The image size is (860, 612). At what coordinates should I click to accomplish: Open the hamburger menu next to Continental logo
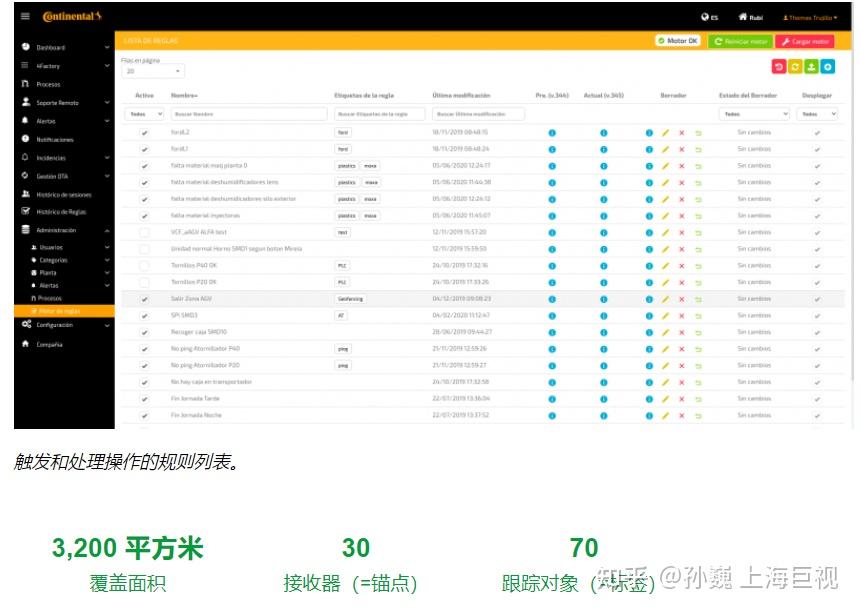click(25, 17)
